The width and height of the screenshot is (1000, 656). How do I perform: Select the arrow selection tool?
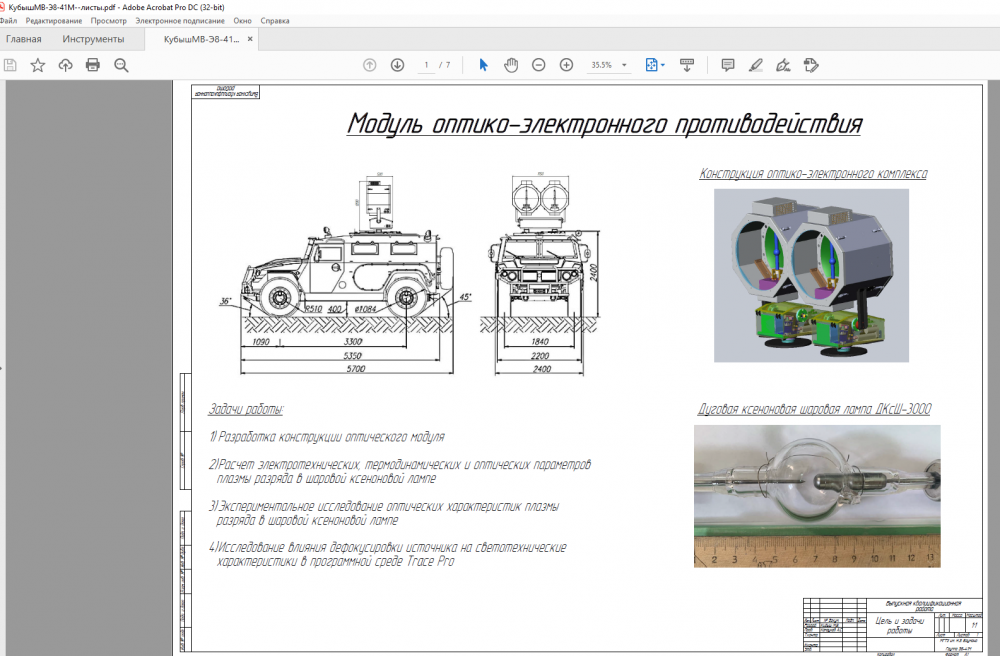coord(483,65)
